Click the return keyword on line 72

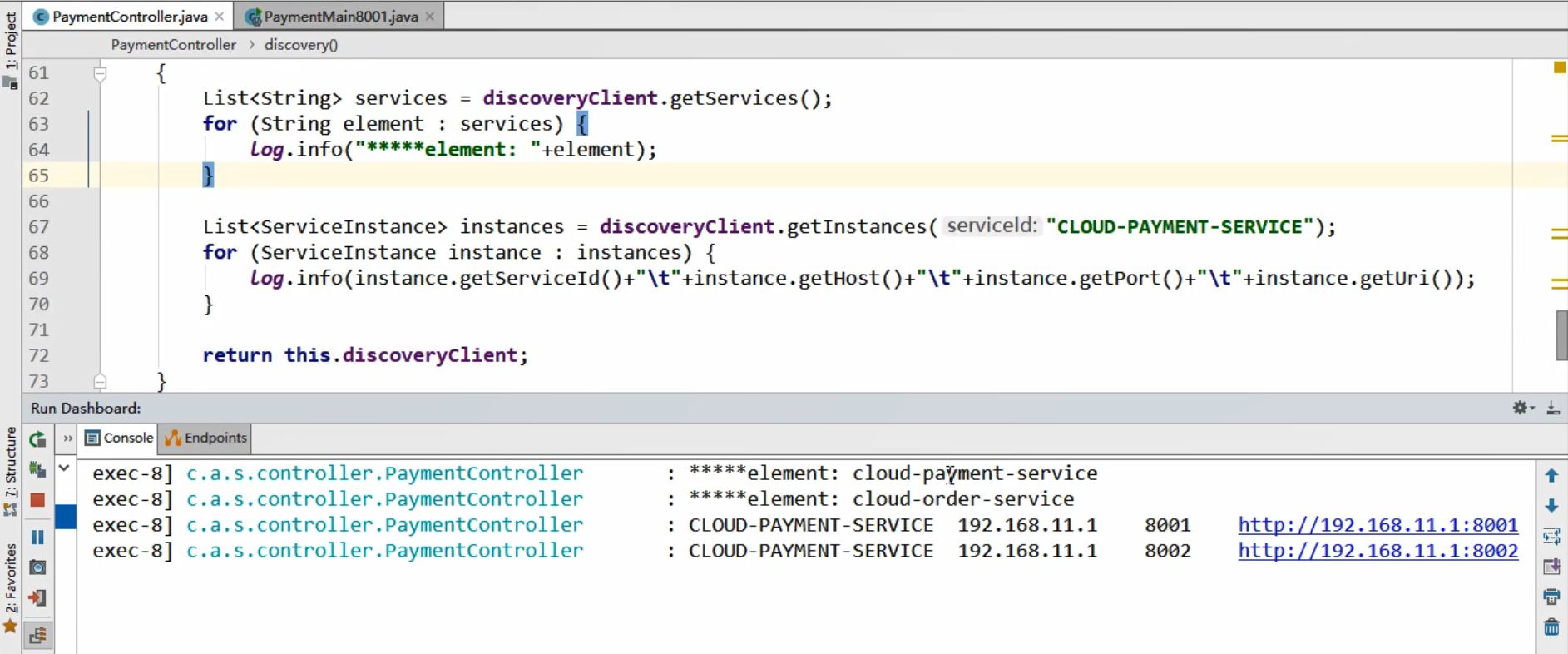tap(237, 355)
